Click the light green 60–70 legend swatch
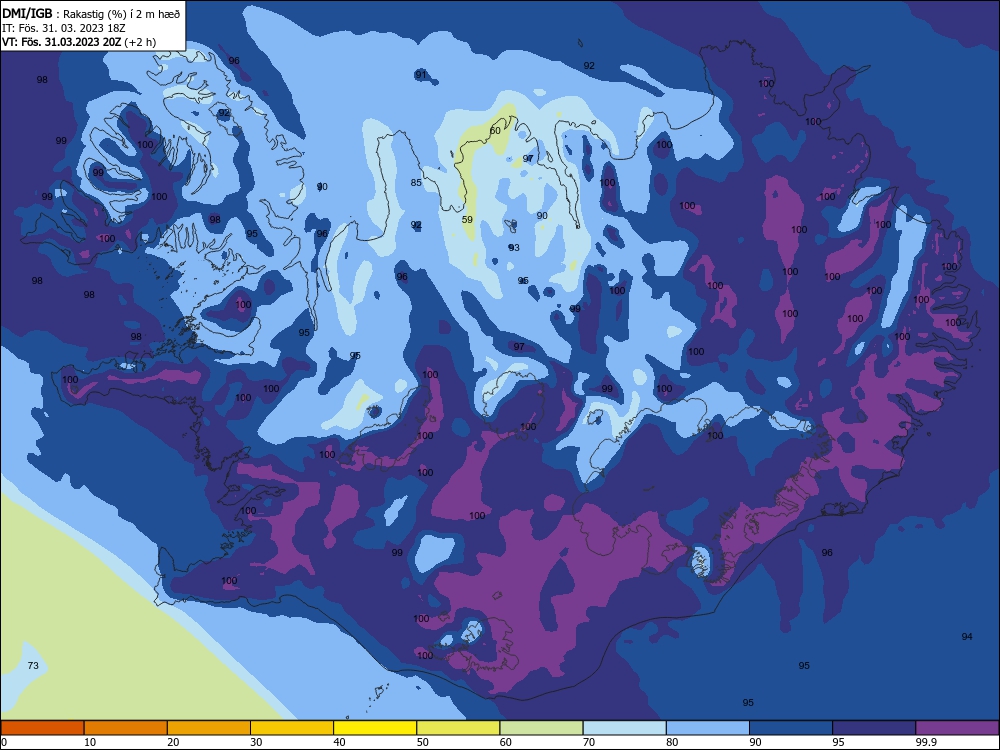Image resolution: width=1000 pixels, height=750 pixels. pos(541,728)
